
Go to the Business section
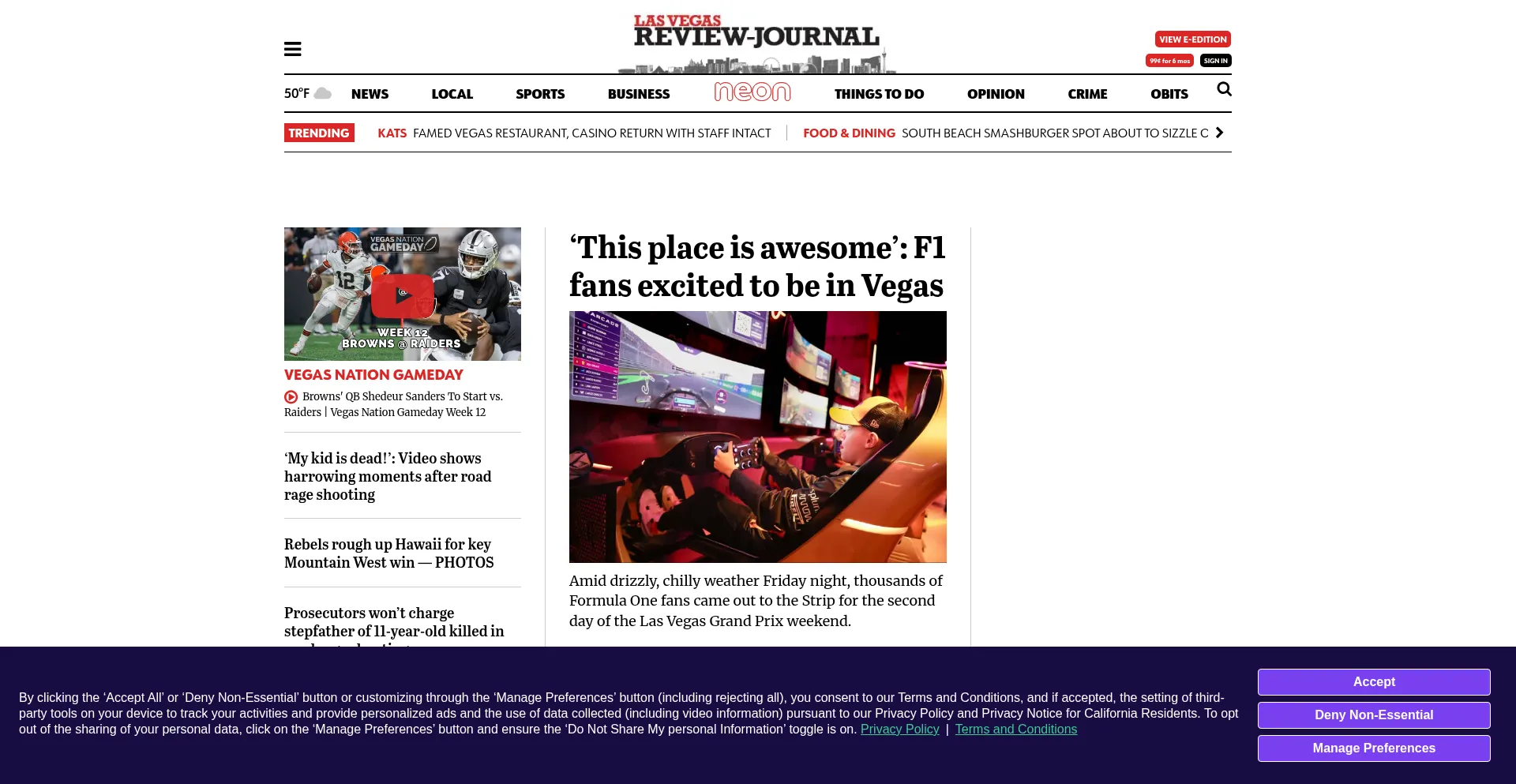click(x=638, y=94)
